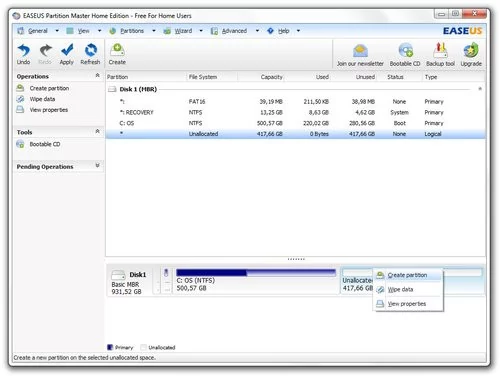Click View properties link in Operations

(x=49, y=110)
